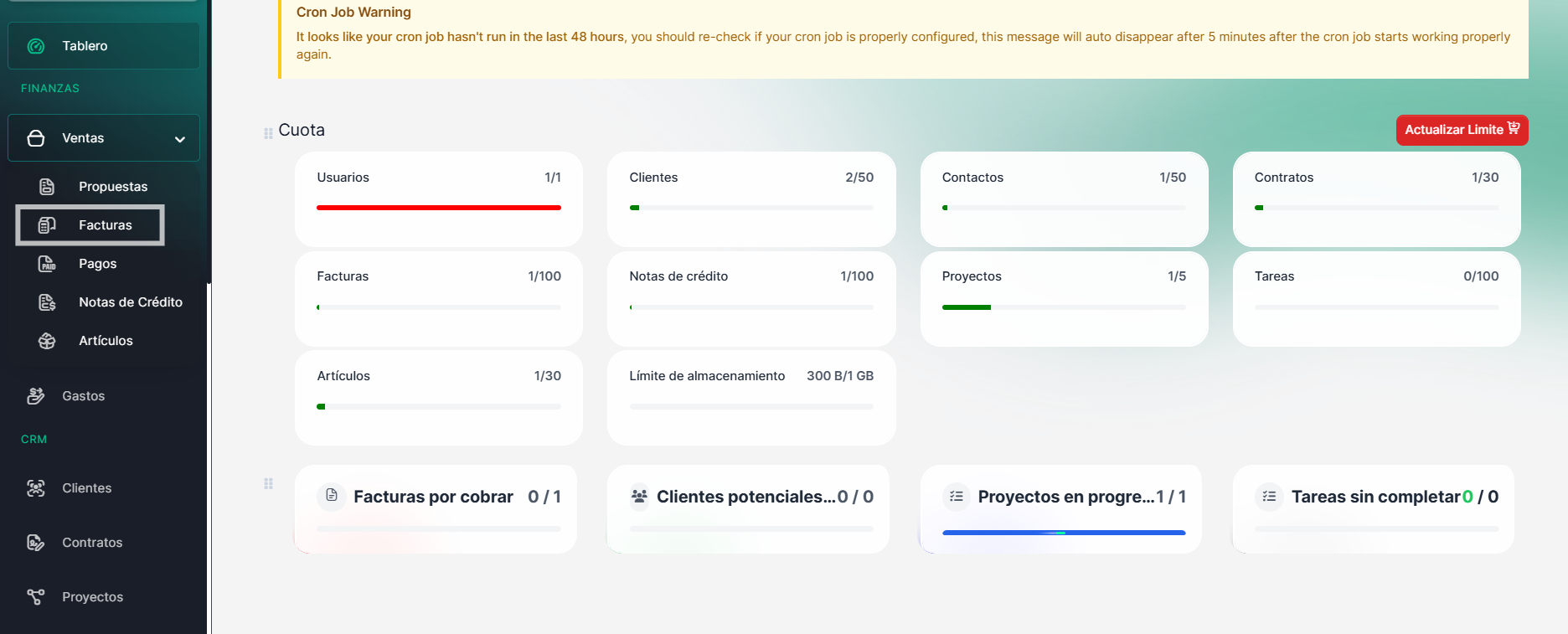Click the Ventas basket icon
This screenshot has width=1568, height=634.
click(x=36, y=138)
